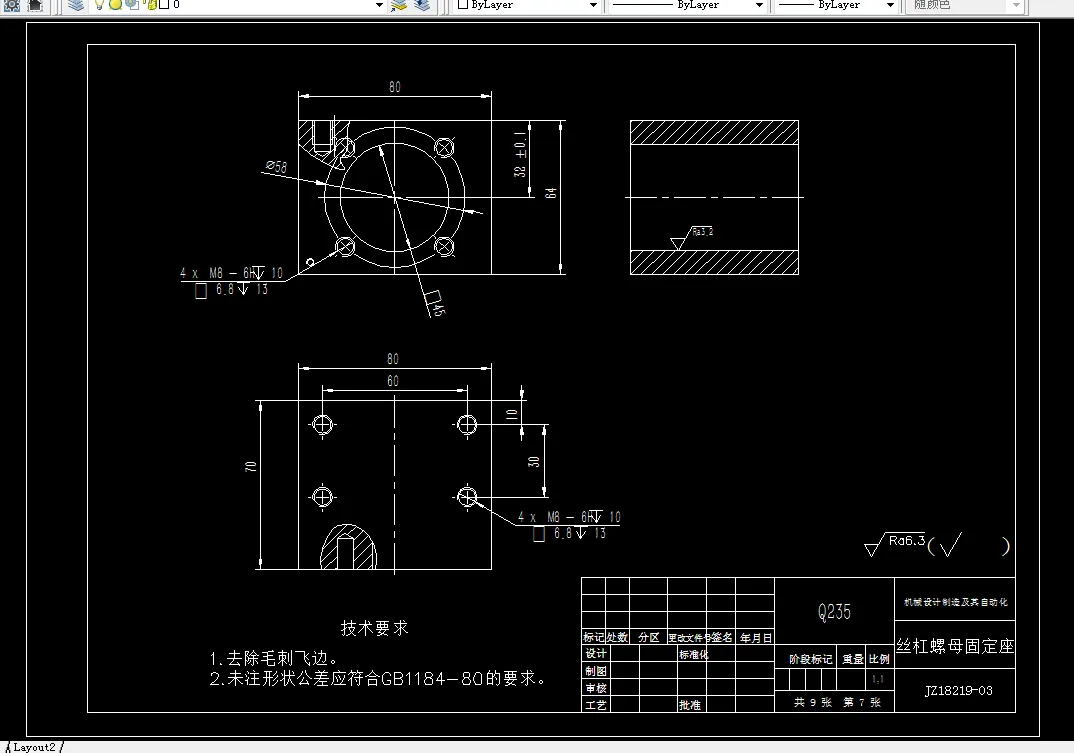This screenshot has height=753, width=1074.
Task: Select the note mentioning GB1184-80
Action: [x=378, y=678]
